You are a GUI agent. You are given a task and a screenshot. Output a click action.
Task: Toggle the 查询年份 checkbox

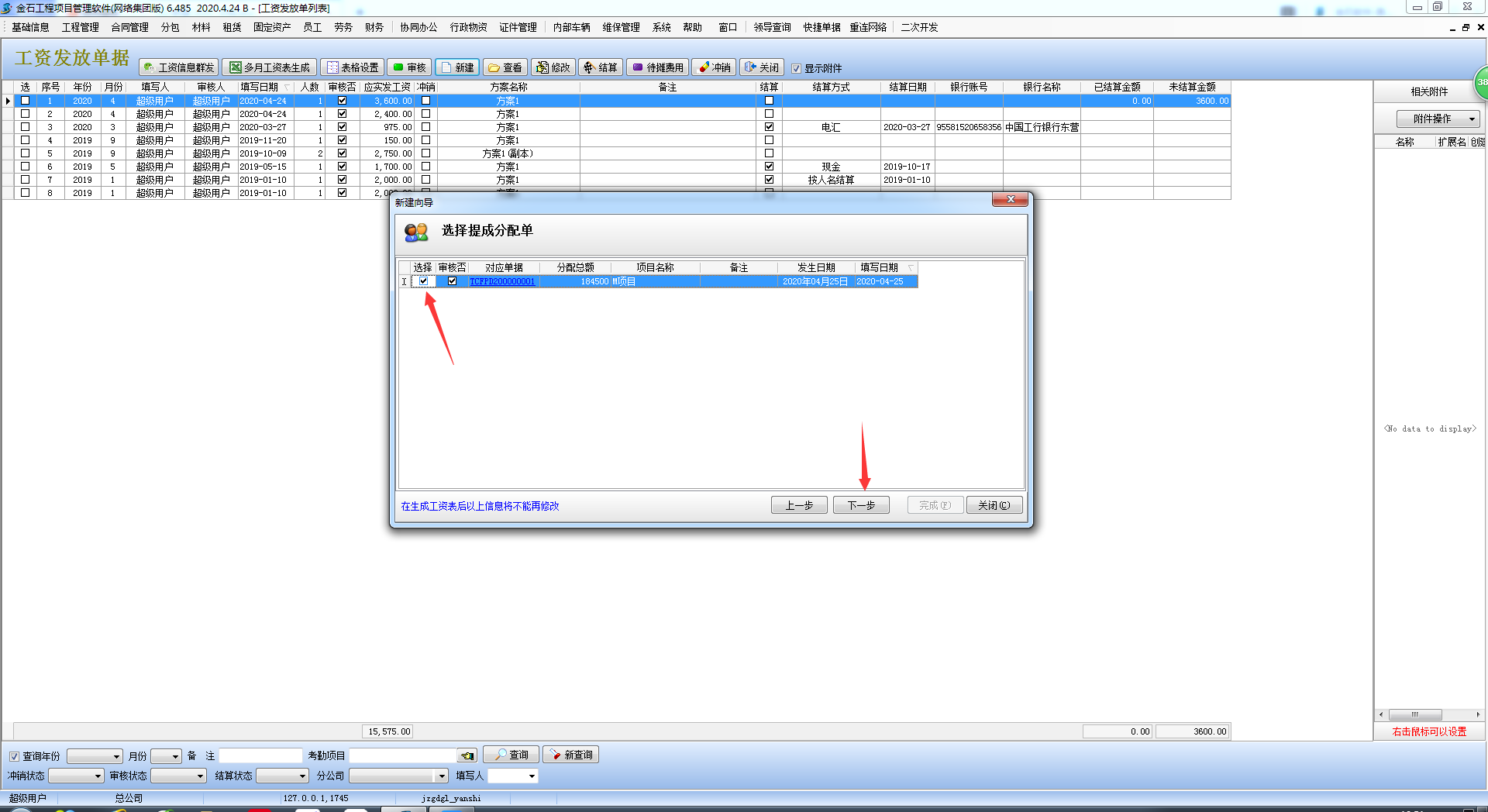[14, 756]
